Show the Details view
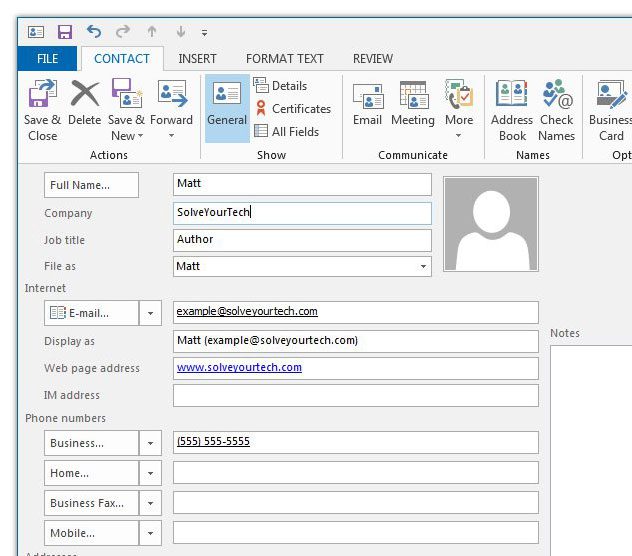This screenshot has height=556, width=632. click(x=280, y=86)
